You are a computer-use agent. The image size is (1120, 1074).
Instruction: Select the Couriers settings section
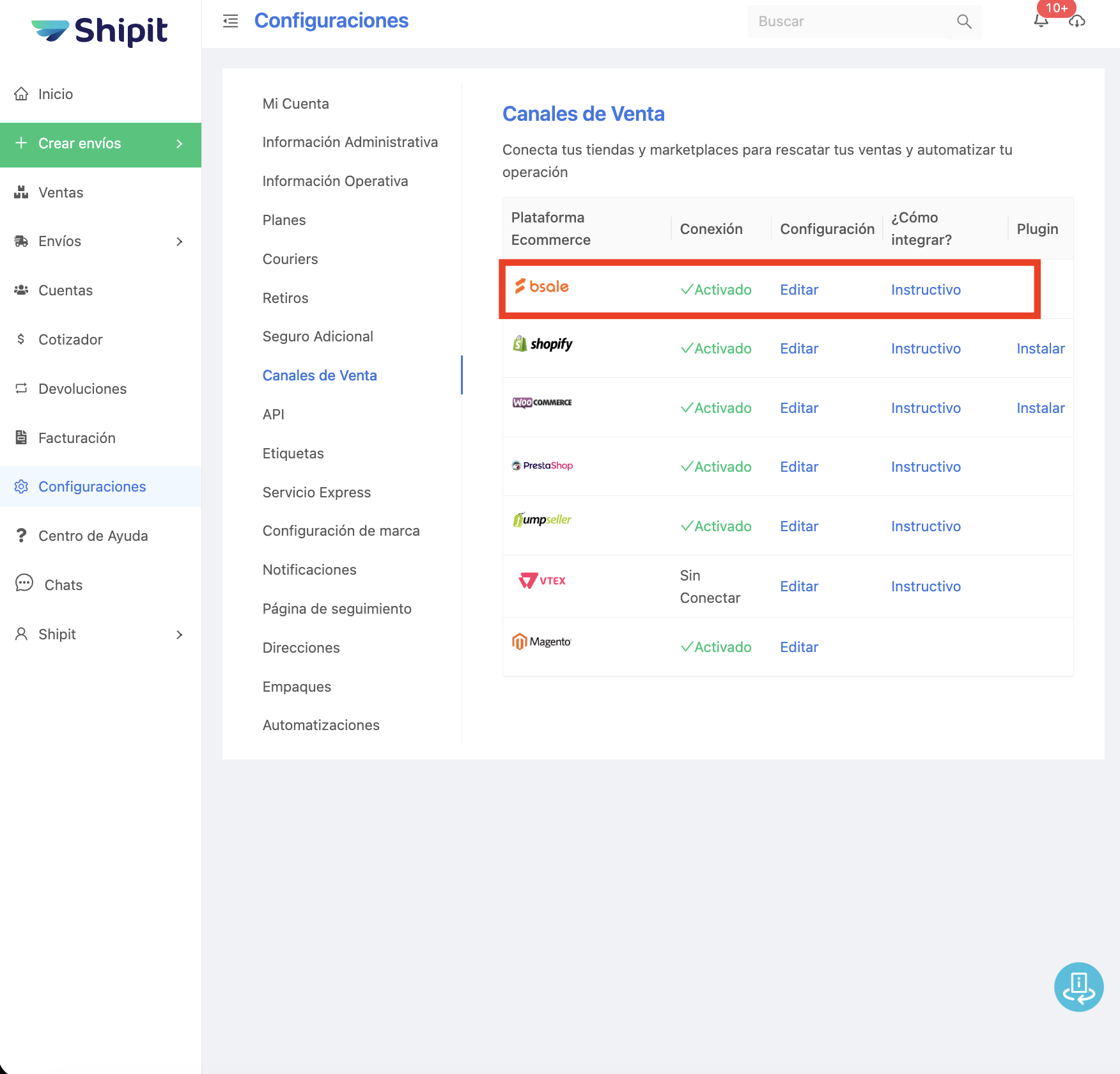(x=290, y=259)
